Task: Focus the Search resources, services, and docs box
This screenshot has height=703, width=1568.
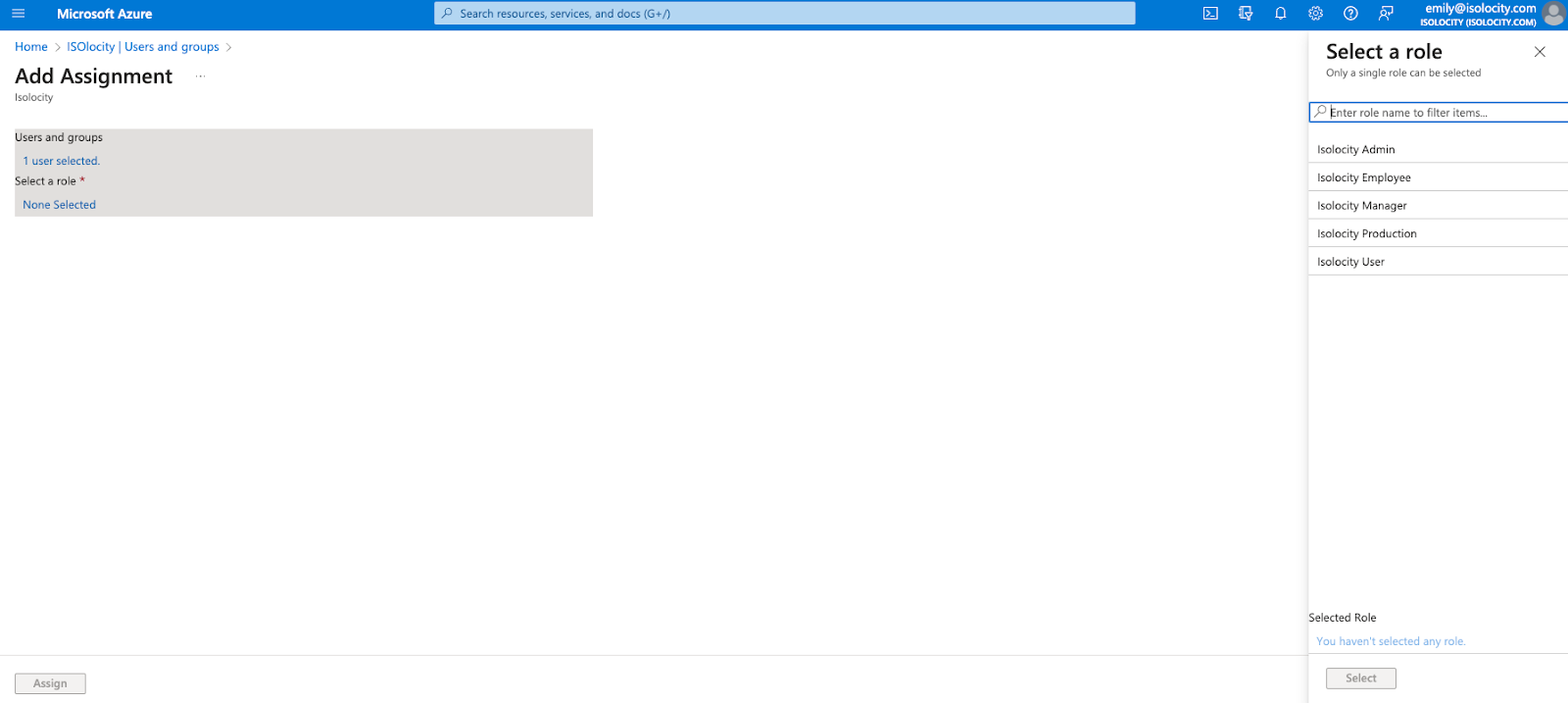Action: [x=784, y=14]
